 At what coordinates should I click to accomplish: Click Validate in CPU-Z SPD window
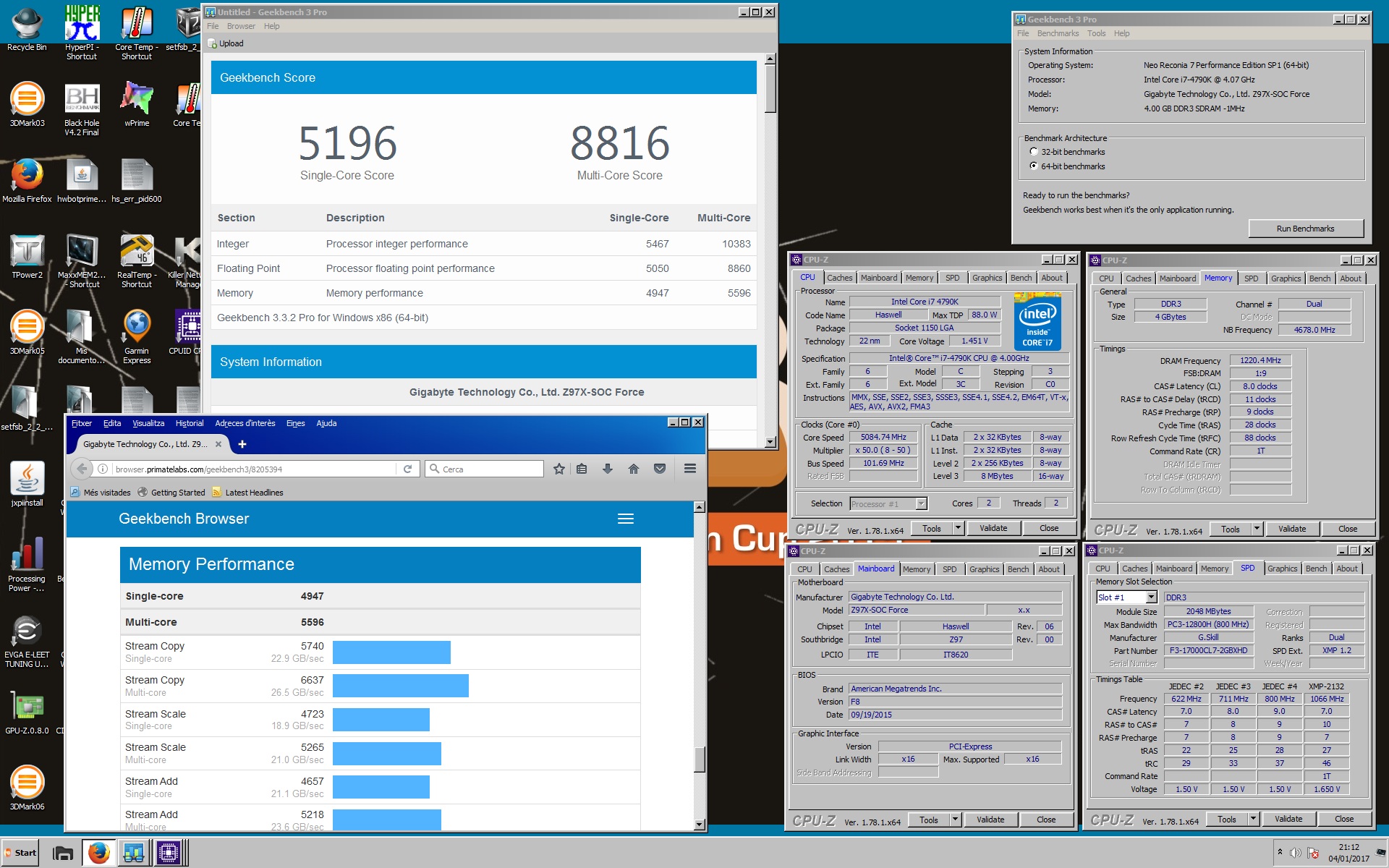(1288, 820)
